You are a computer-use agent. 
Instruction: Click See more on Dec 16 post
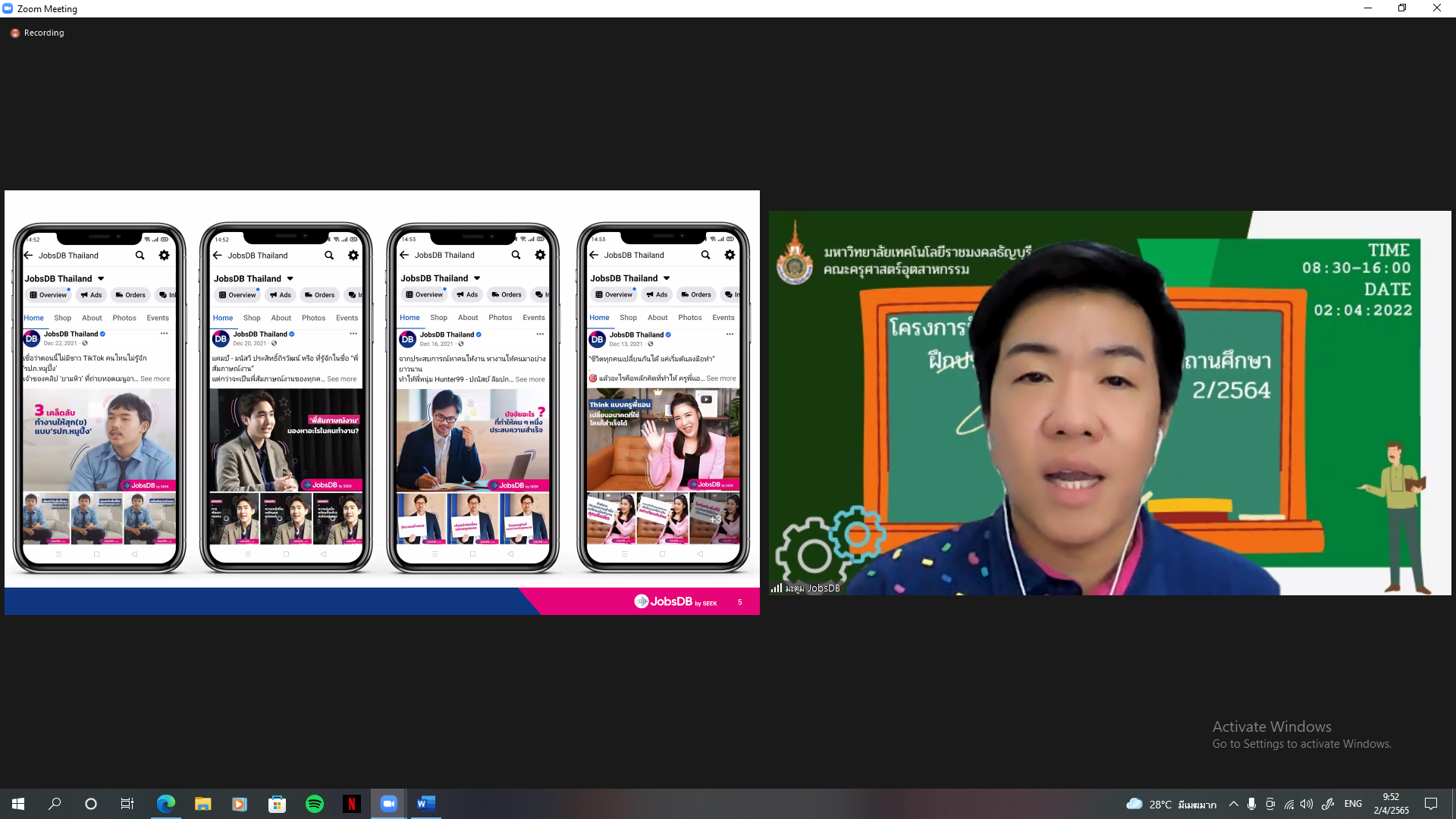530,379
